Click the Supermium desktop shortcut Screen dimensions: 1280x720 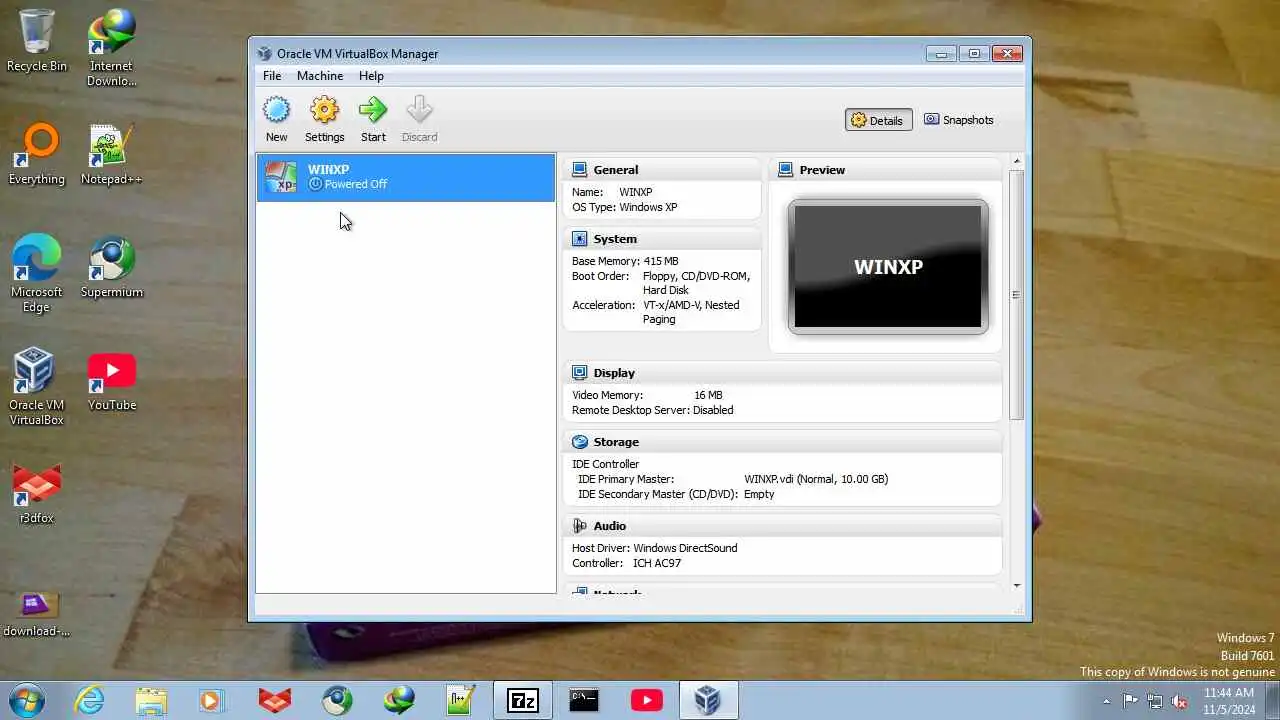click(111, 268)
